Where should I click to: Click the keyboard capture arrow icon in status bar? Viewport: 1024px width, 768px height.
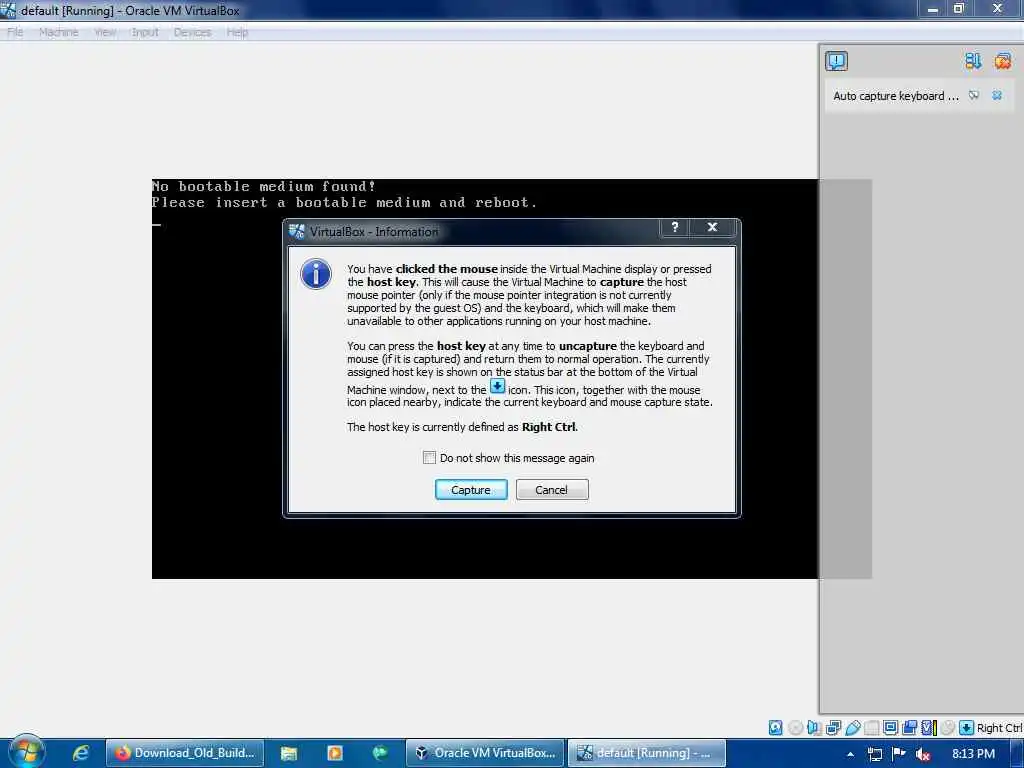pyautogui.click(x=967, y=728)
